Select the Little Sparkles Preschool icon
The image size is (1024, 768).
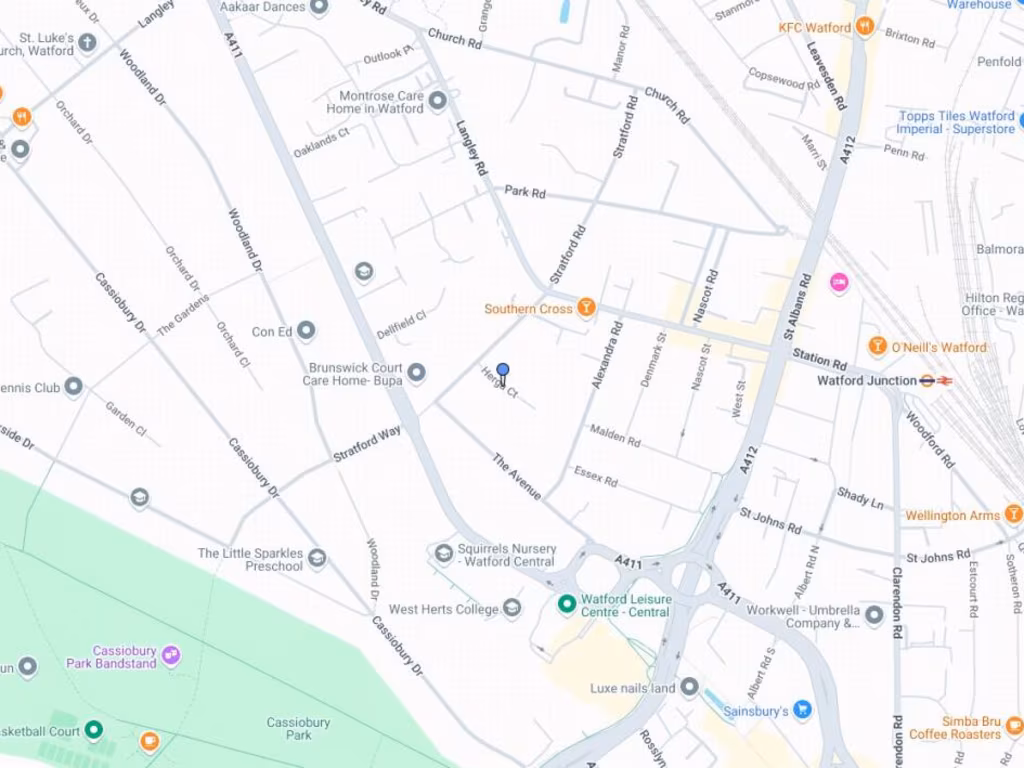[317, 558]
